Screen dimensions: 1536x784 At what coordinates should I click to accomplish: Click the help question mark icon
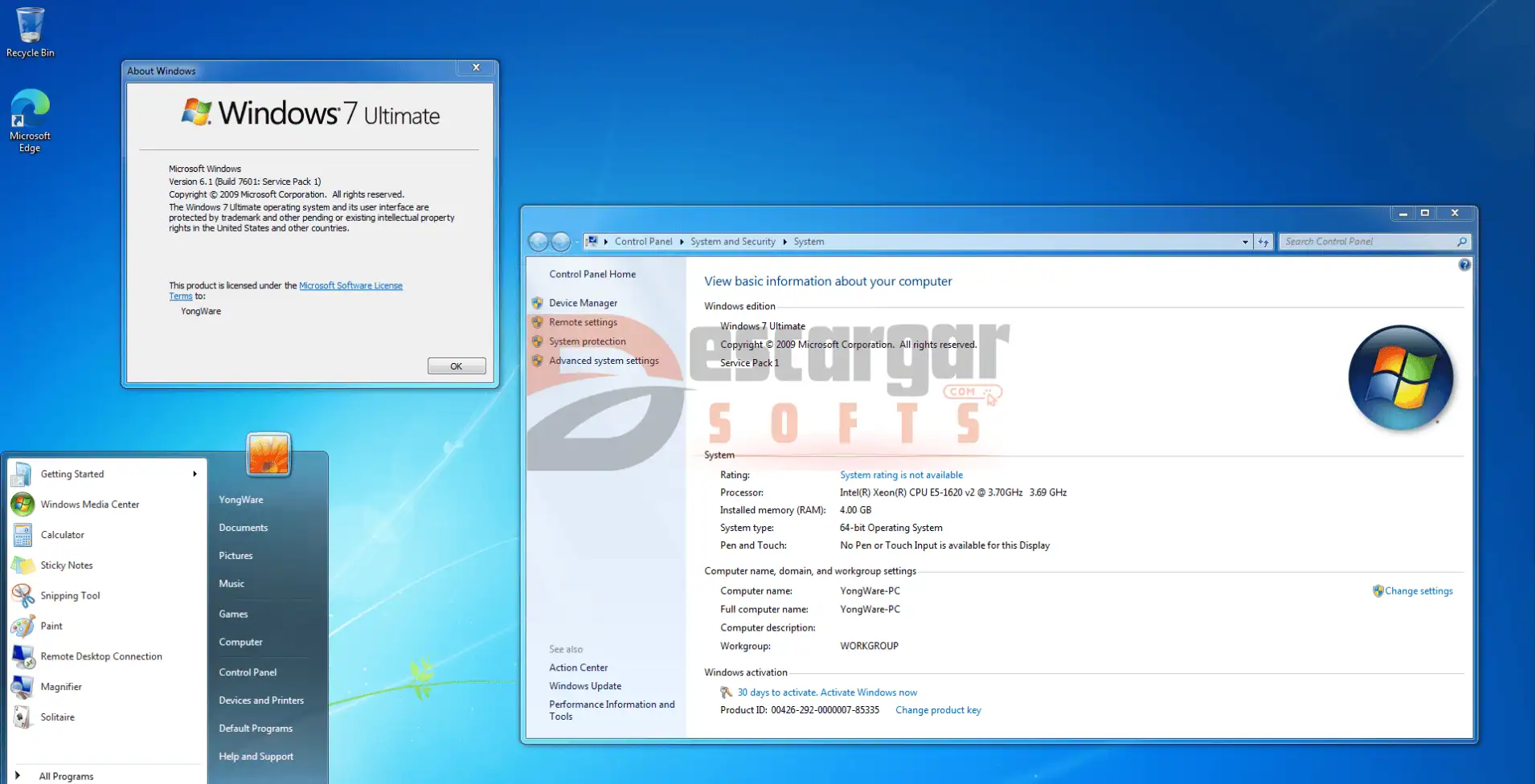pos(1464,265)
